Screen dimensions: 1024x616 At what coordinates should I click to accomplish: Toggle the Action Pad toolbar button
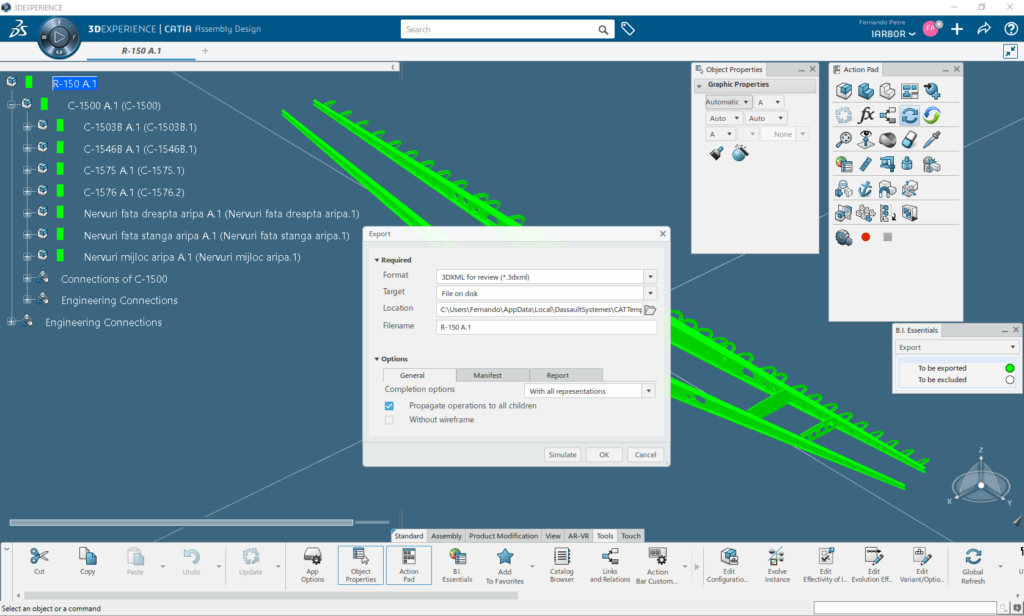(x=409, y=565)
